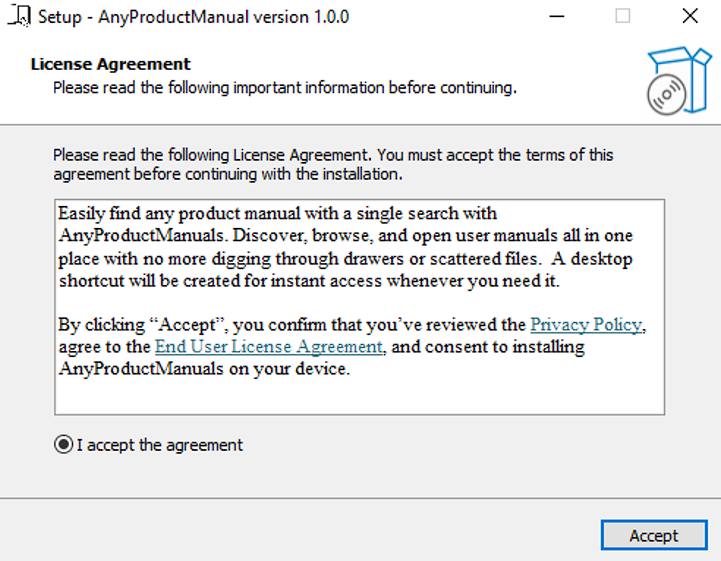Click the bold "License Agreement" heading
Viewport: 721px width, 561px height.
(111, 64)
